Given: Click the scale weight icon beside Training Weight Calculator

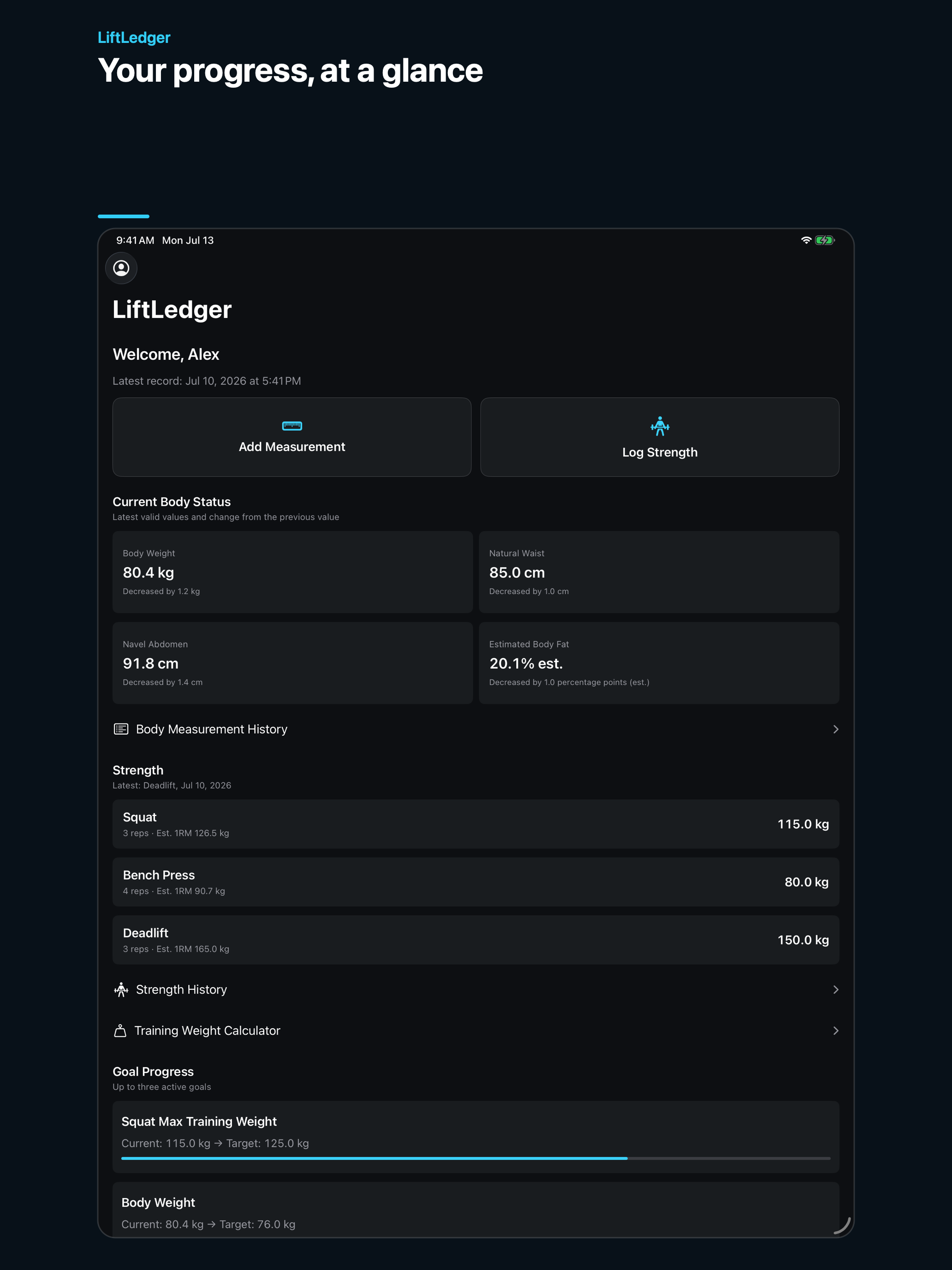Looking at the screenshot, I should pos(120,1030).
